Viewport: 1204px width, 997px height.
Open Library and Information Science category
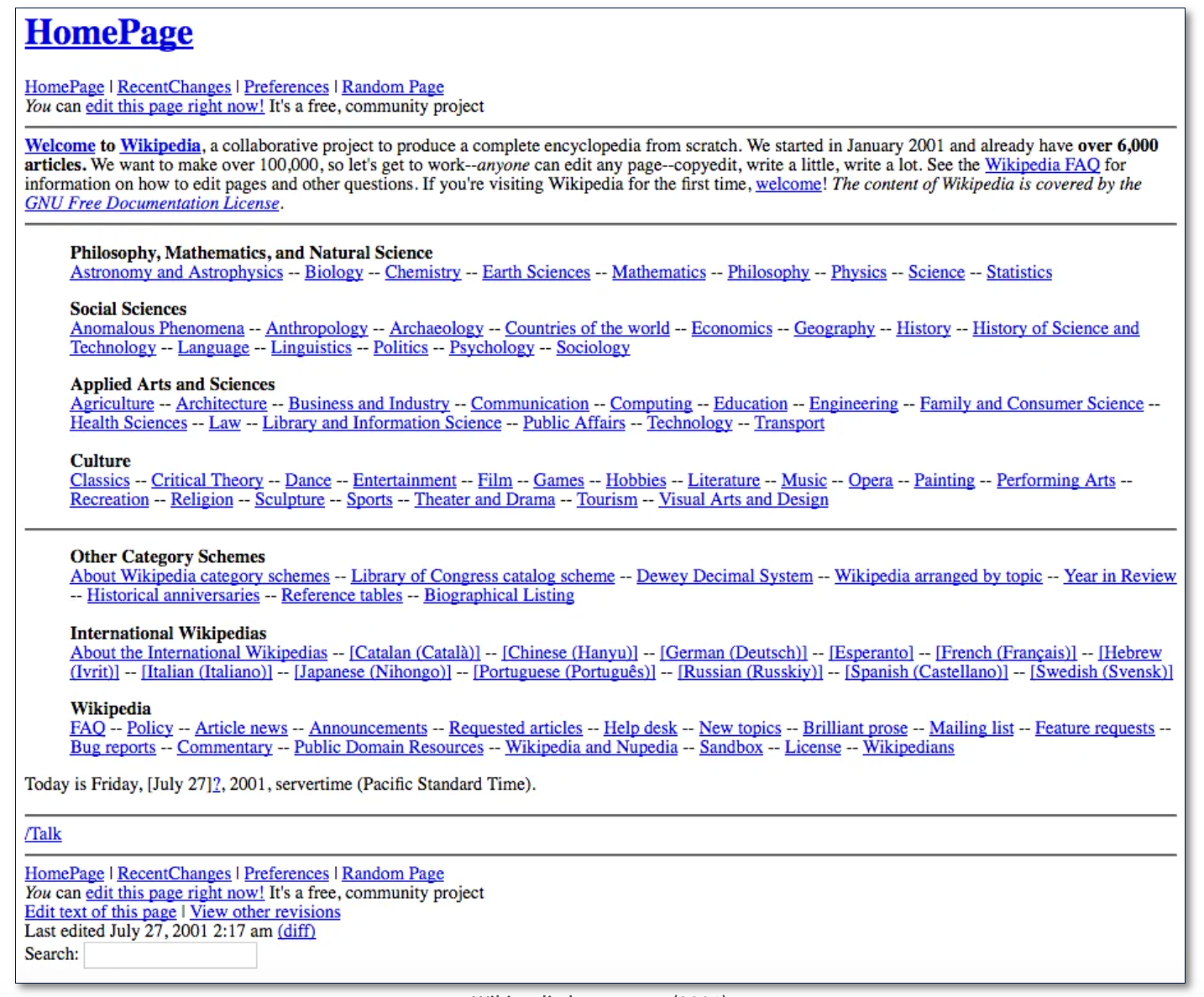click(381, 424)
